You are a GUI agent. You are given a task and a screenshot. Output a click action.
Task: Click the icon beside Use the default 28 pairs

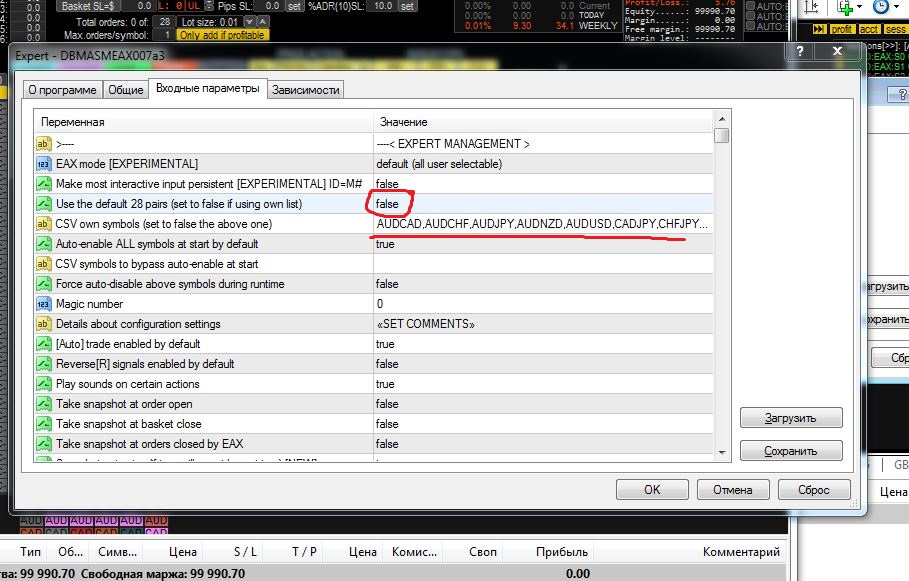(x=43, y=204)
